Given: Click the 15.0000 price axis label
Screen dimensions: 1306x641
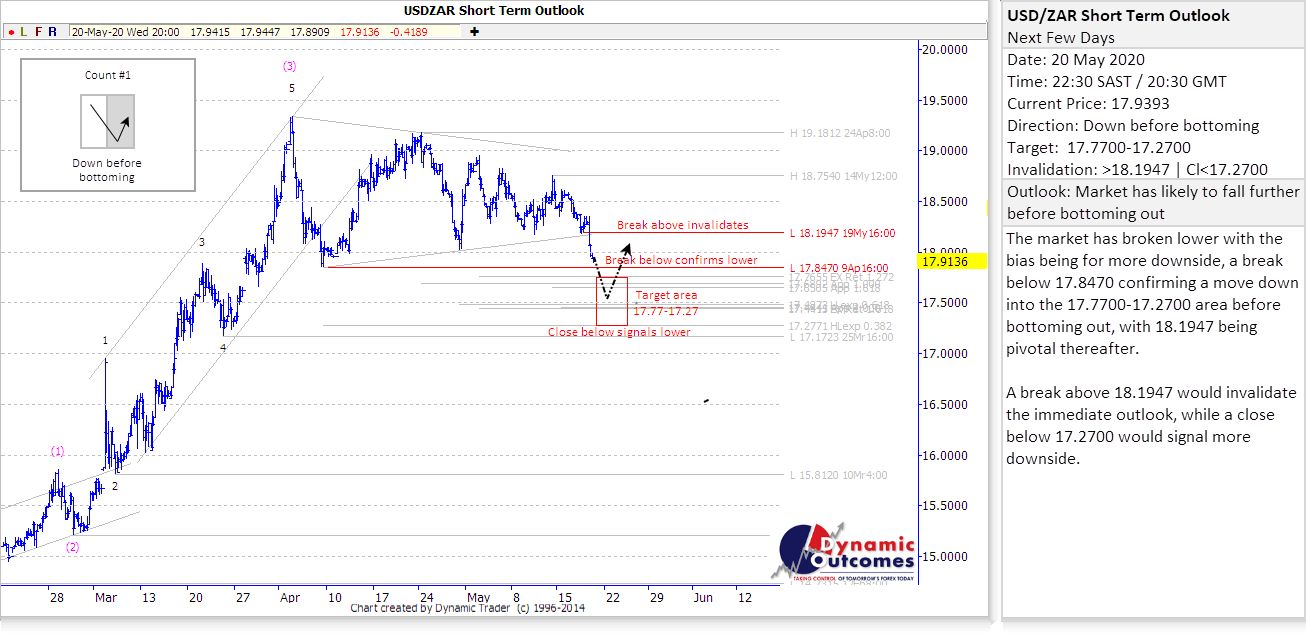Looking at the screenshot, I should [945, 557].
